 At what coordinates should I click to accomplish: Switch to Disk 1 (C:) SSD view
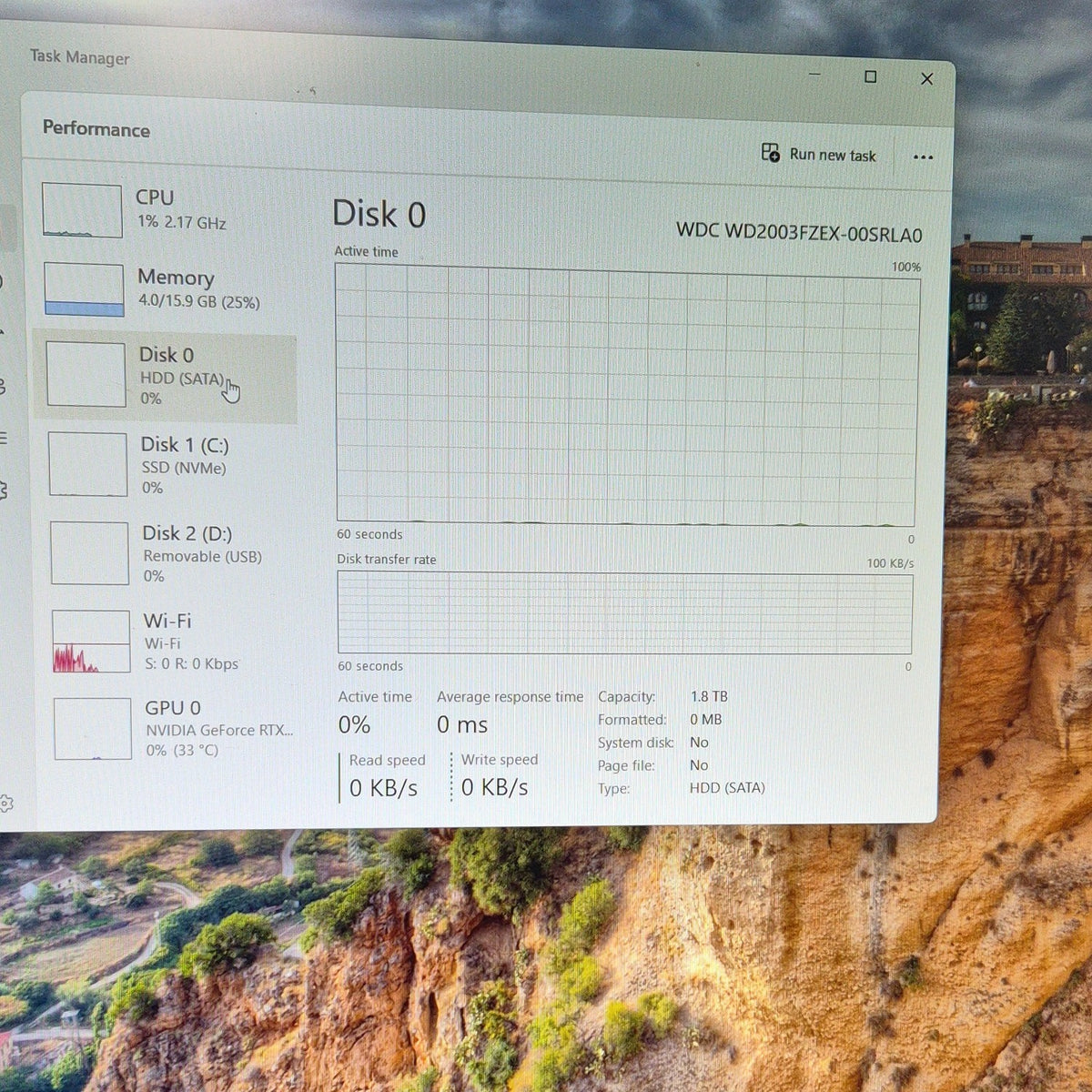click(167, 465)
